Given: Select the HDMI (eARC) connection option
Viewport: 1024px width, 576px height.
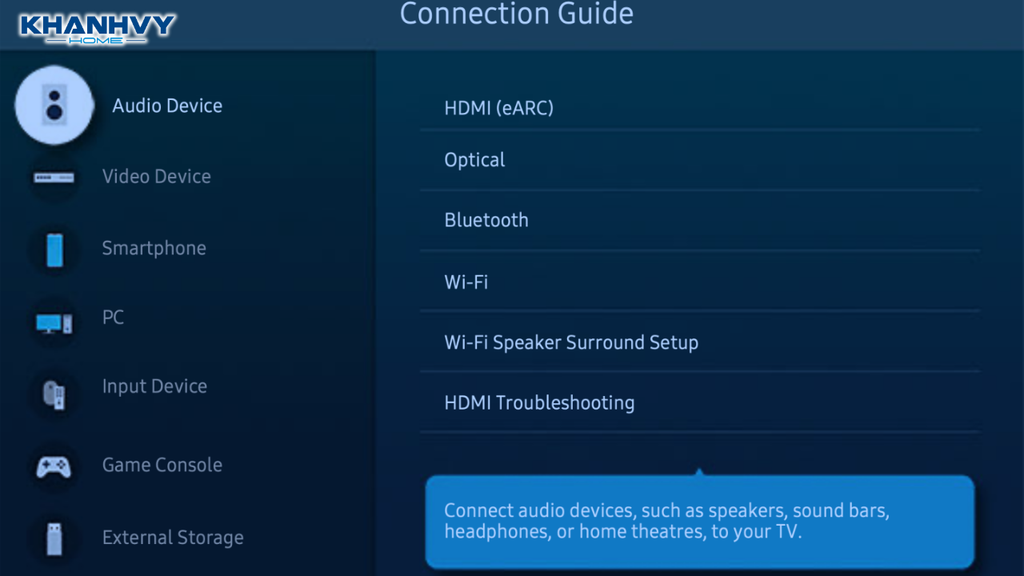Looking at the screenshot, I should pos(498,108).
